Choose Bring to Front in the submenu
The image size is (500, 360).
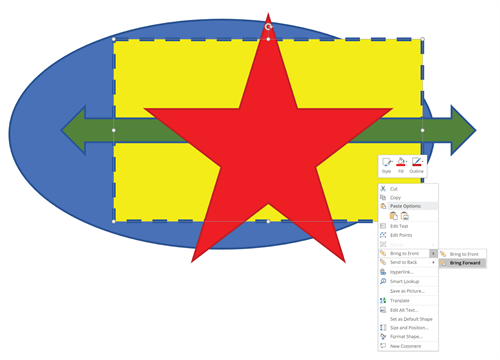pos(462,254)
